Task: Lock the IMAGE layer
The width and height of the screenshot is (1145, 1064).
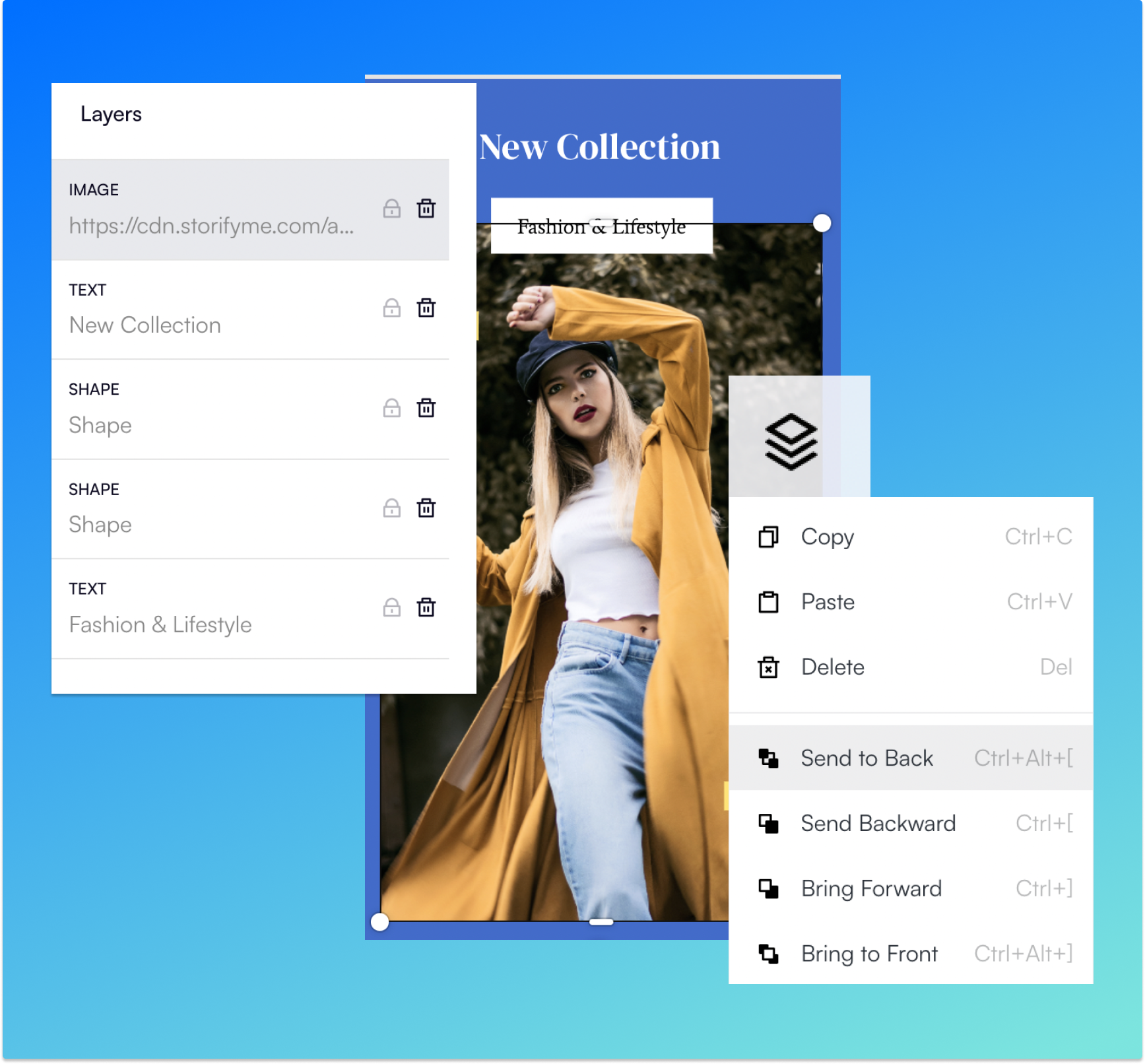Action: [392, 209]
